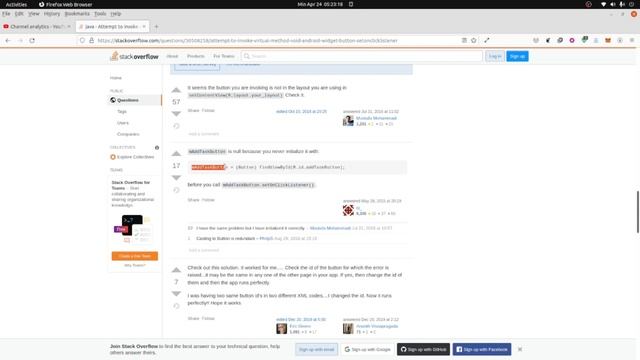This screenshot has width=640, height=360.
Task: Switch to Channel analytics YouTube tab
Action: (37, 27)
